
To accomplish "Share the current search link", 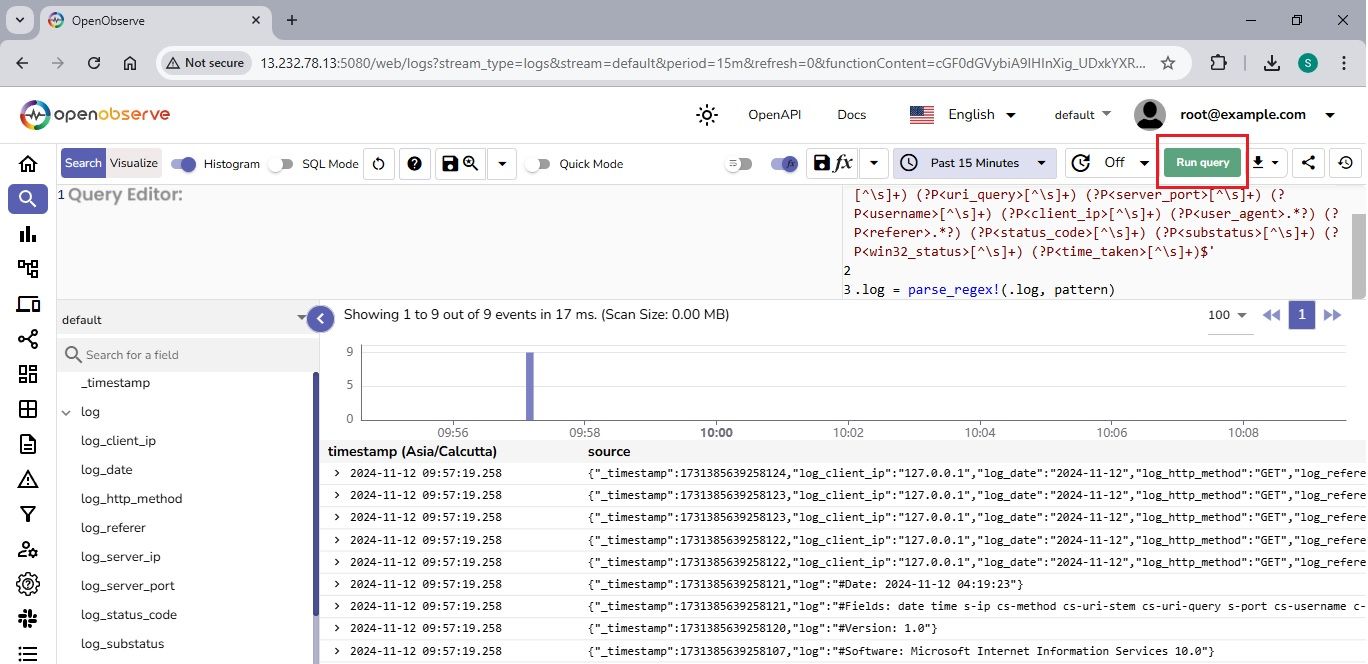I will pos(1309,163).
